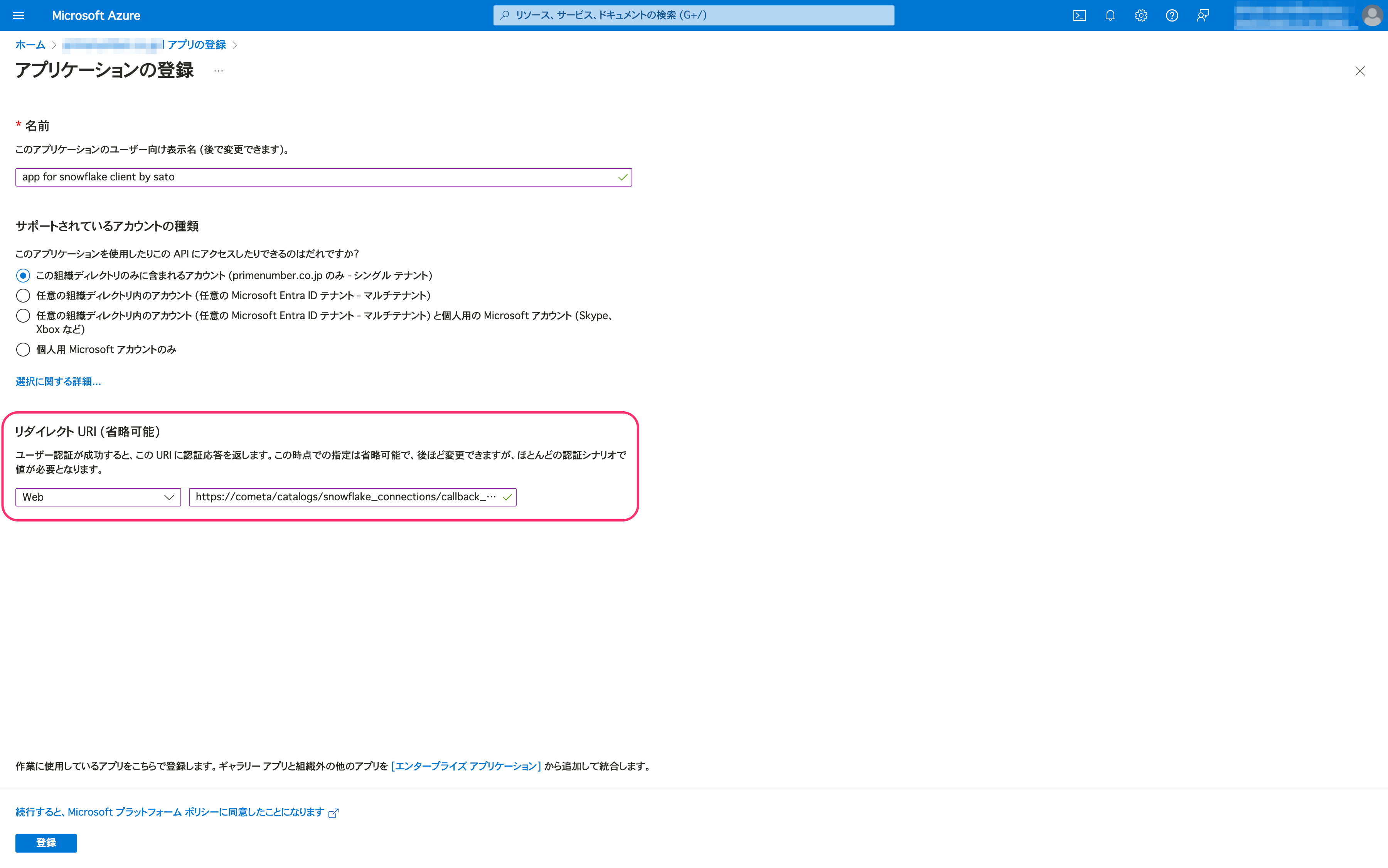Open the help question mark menu

click(1172, 15)
